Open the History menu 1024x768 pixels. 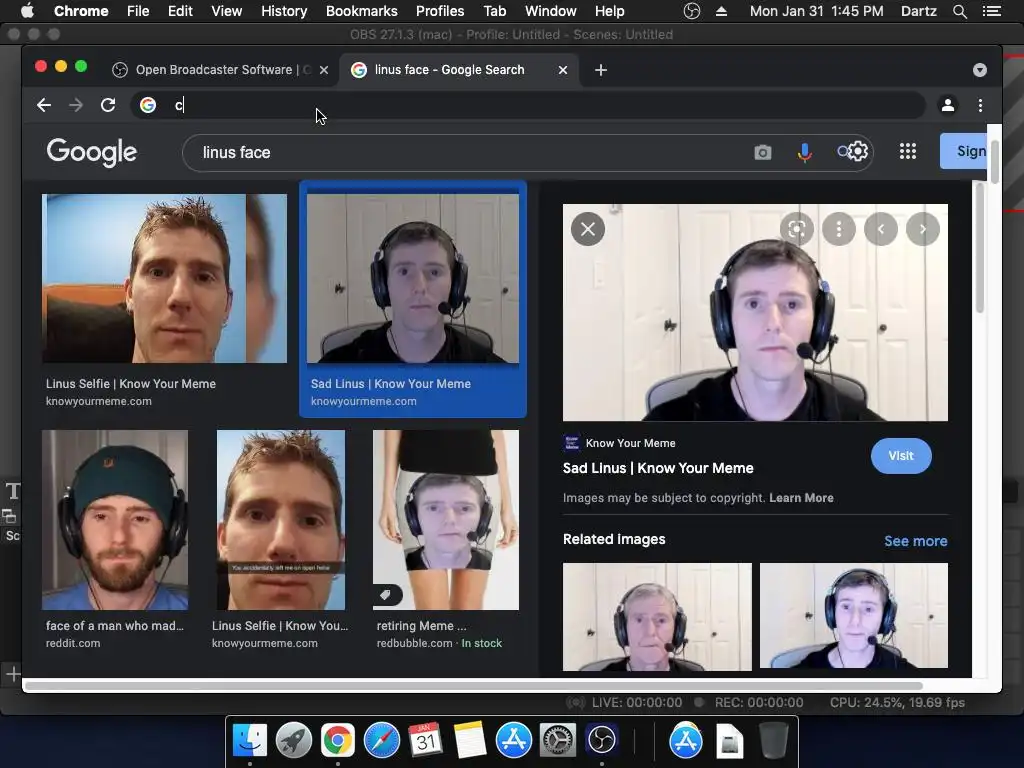[x=284, y=11]
